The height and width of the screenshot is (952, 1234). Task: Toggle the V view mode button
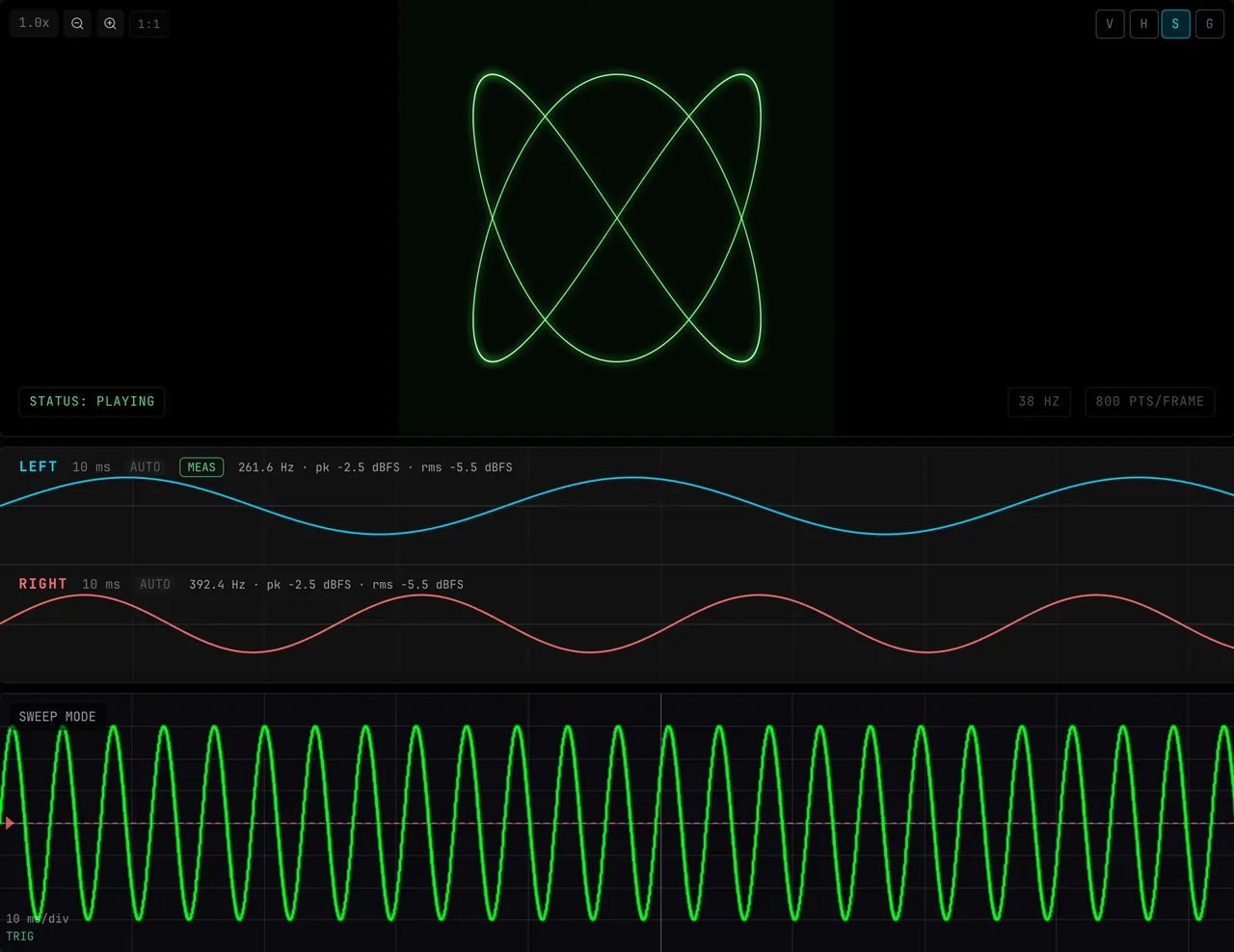click(1110, 24)
